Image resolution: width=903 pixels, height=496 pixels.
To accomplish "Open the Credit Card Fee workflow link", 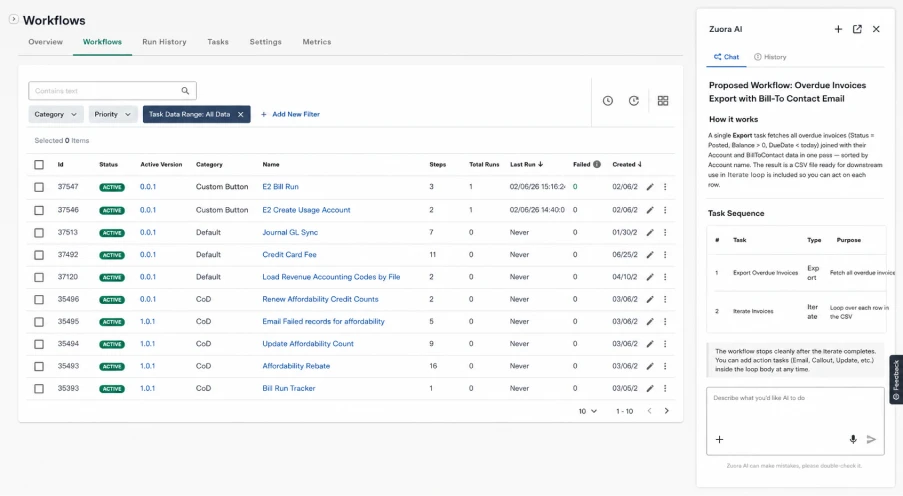I will coord(289,255).
